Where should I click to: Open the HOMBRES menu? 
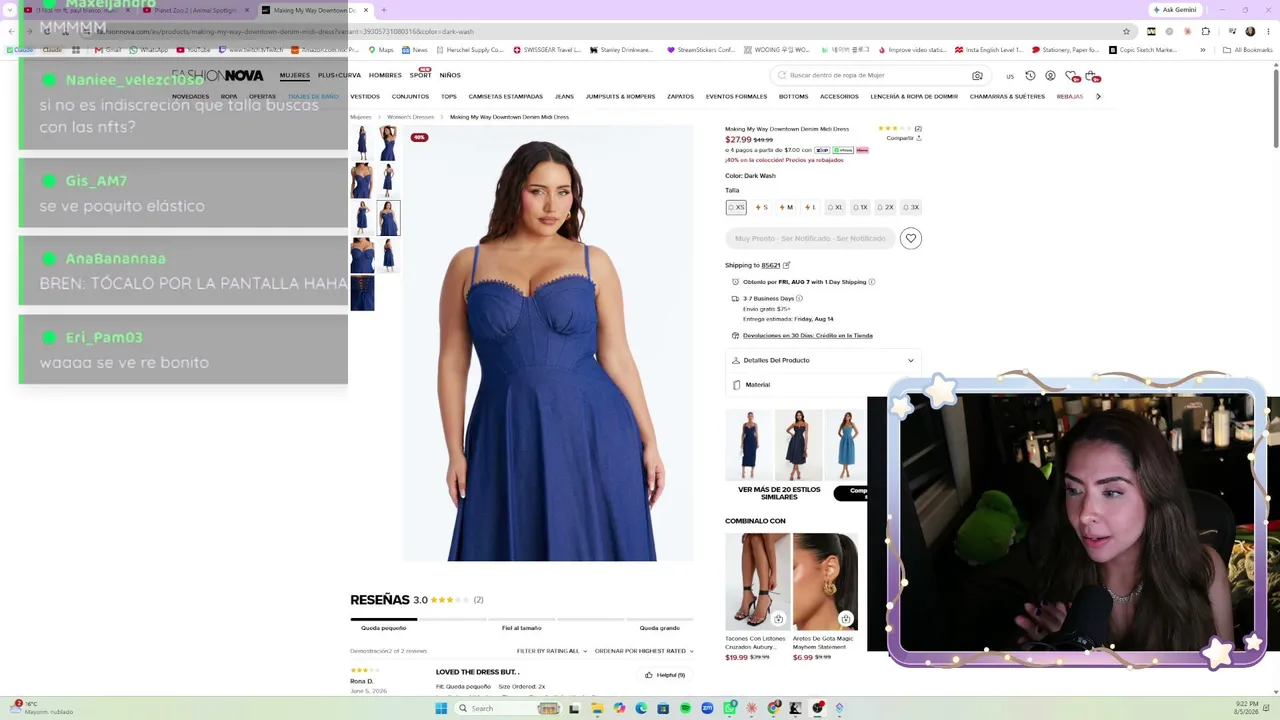(385, 75)
